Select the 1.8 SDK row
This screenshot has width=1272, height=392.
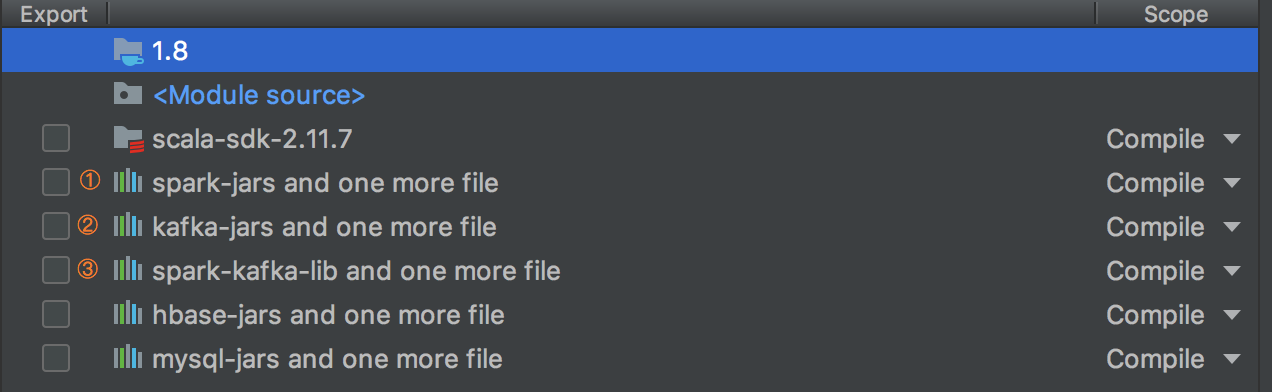(x=630, y=51)
